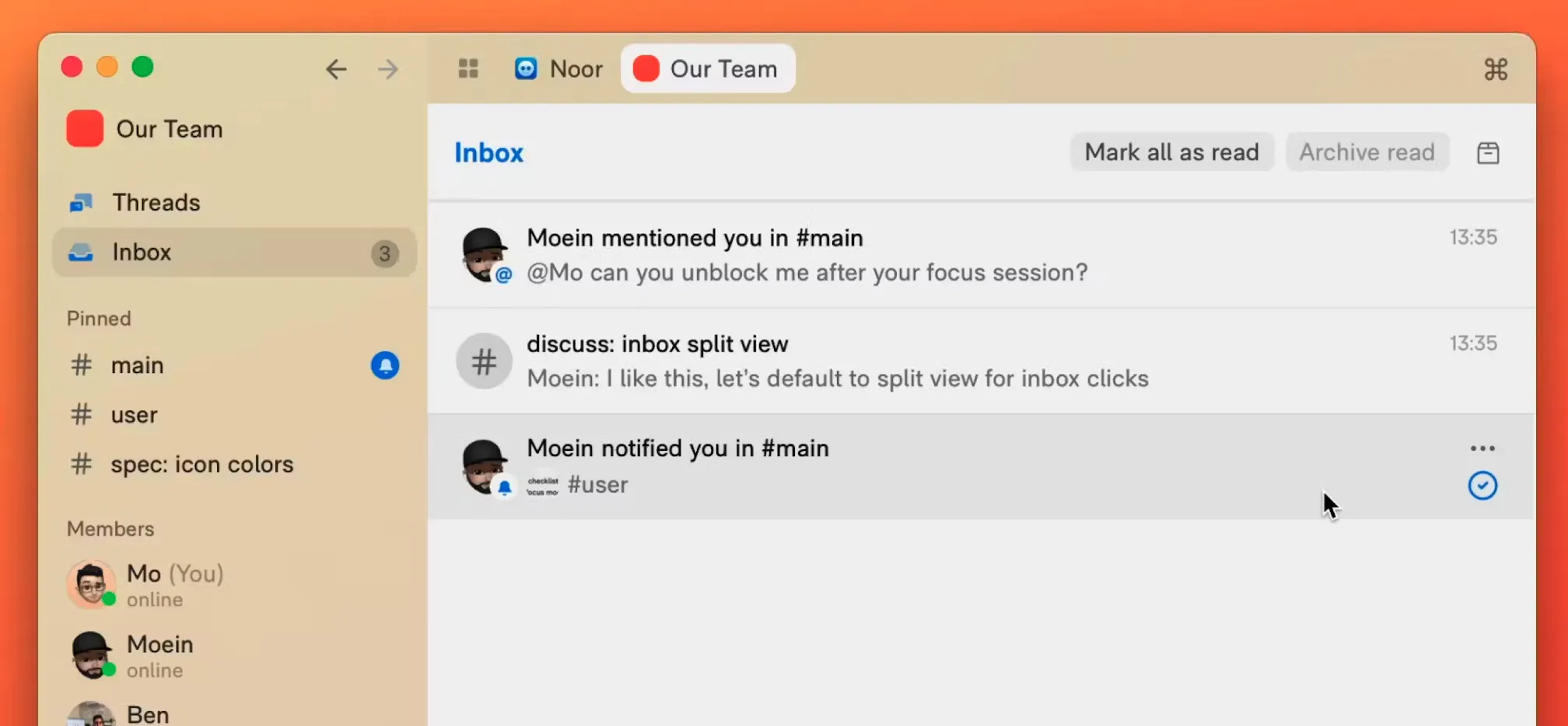Image resolution: width=1568 pixels, height=726 pixels.
Task: Open spec: icon colors thread
Action: [x=201, y=464]
